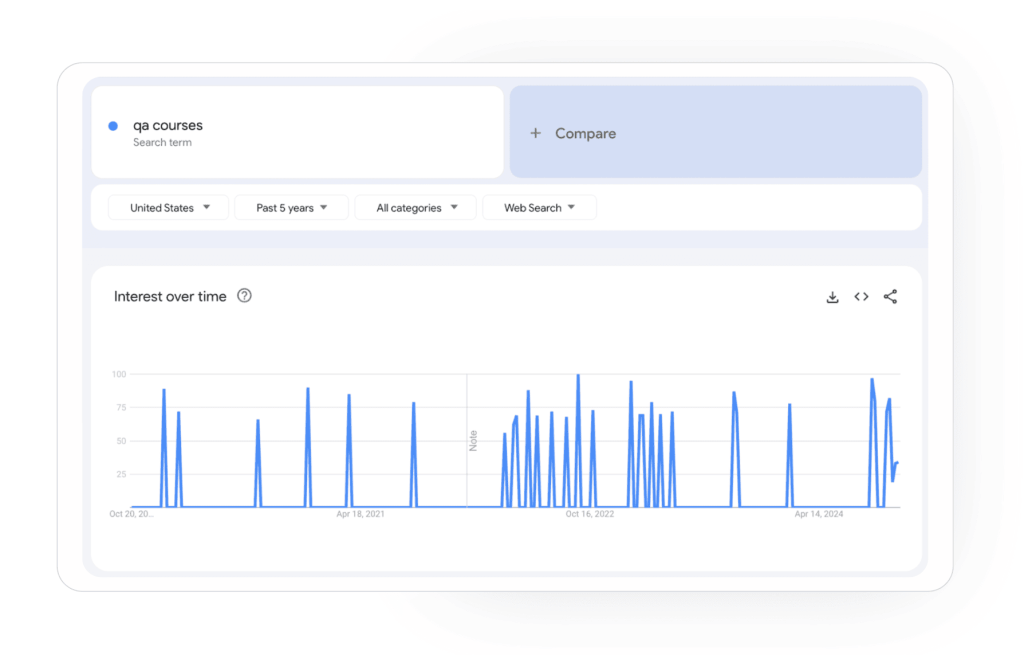Click the Oct 16, 2022 axis label
The image size is (1024, 655).
[x=589, y=514]
